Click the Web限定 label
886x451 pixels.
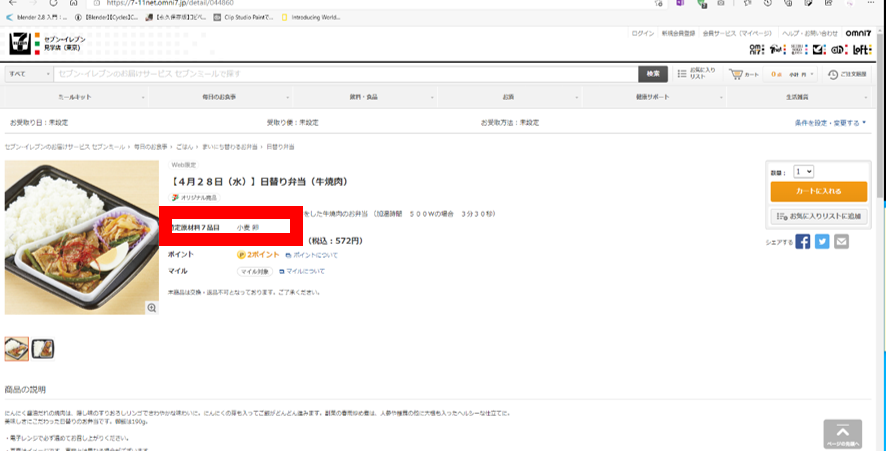coord(184,166)
